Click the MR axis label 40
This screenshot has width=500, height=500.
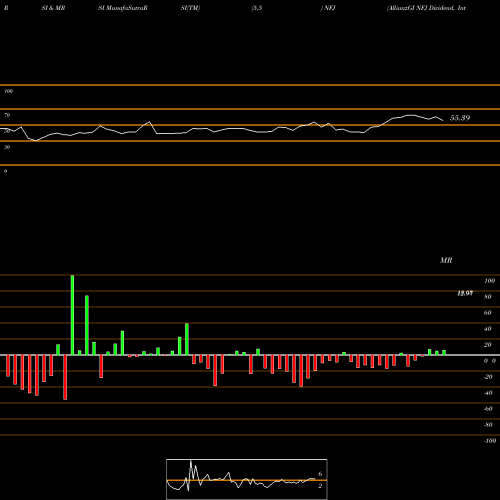pos(488,329)
